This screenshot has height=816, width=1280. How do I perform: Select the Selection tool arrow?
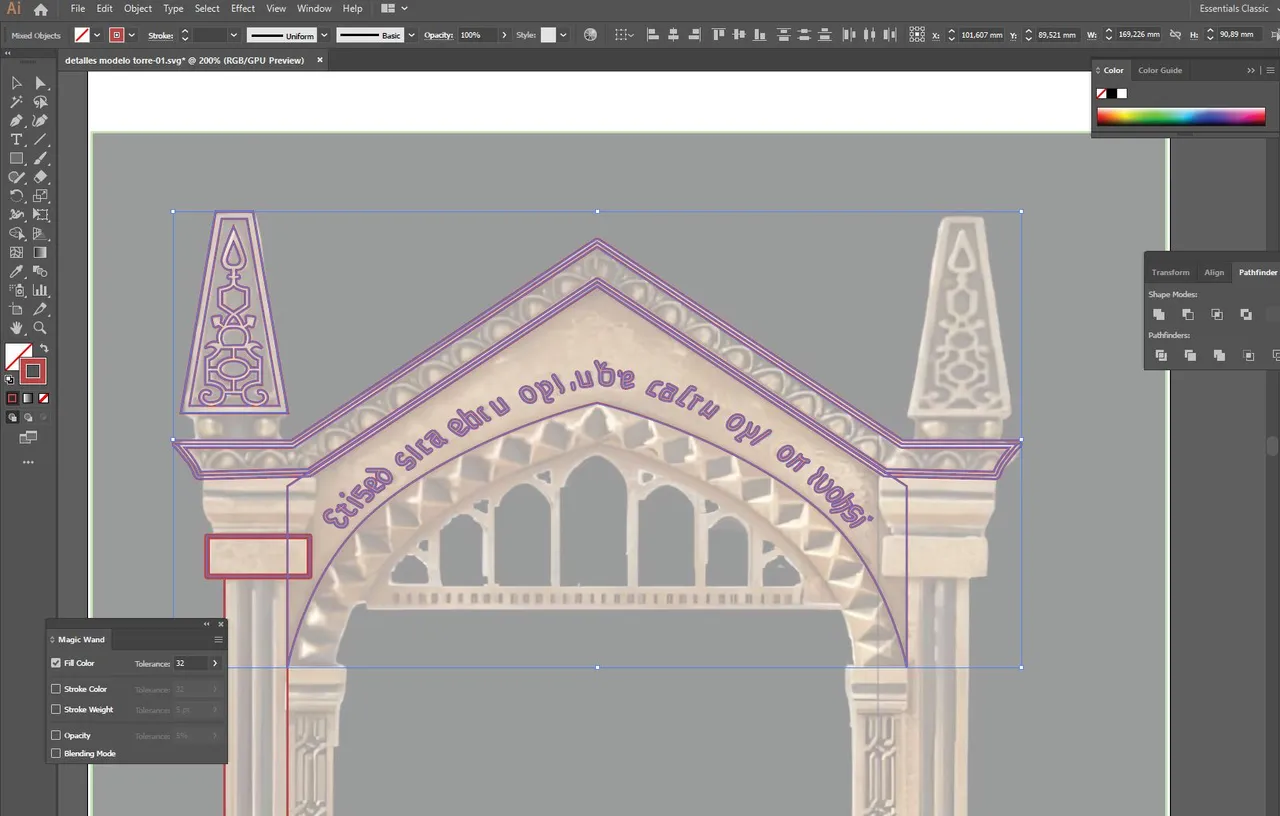point(17,83)
